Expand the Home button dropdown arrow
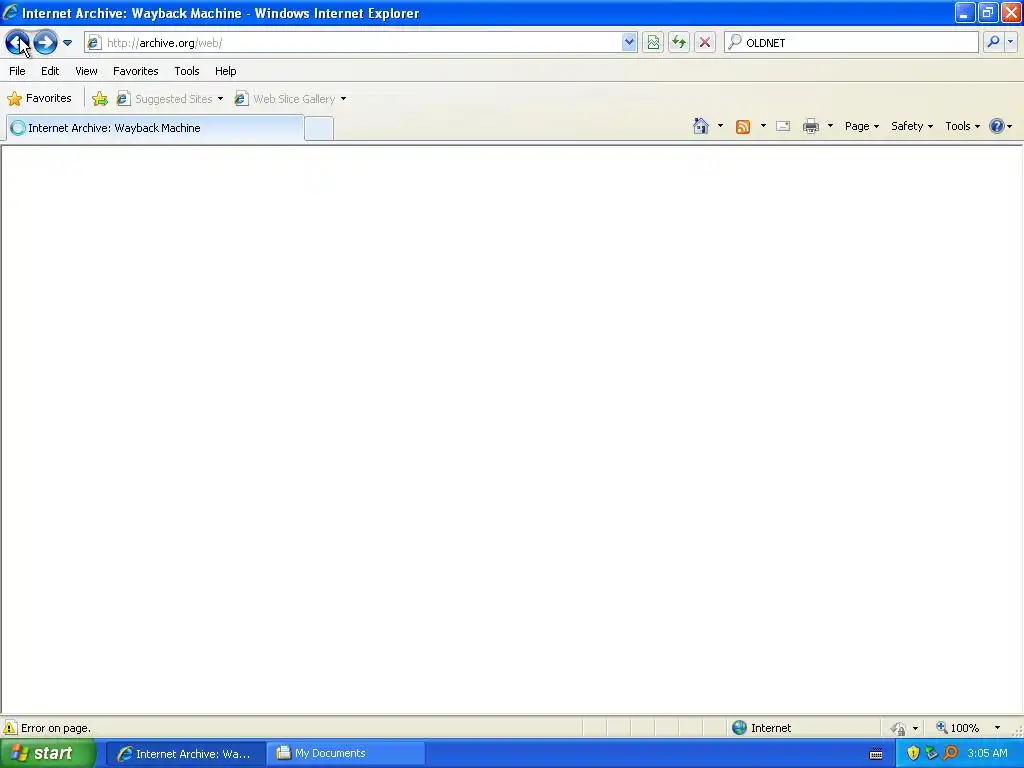The width and height of the screenshot is (1024, 768). click(720, 126)
